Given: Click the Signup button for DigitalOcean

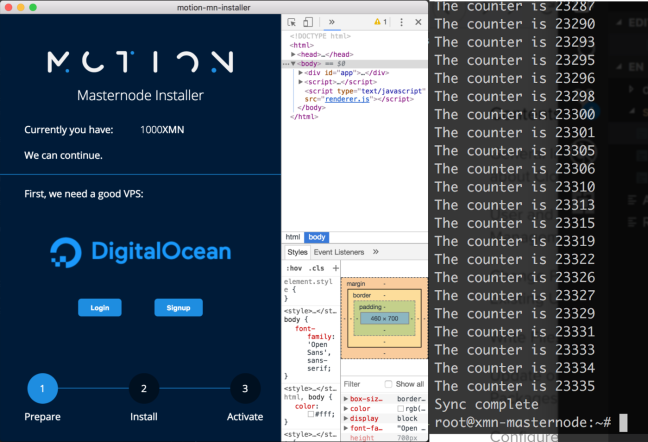Looking at the screenshot, I should [x=179, y=308].
